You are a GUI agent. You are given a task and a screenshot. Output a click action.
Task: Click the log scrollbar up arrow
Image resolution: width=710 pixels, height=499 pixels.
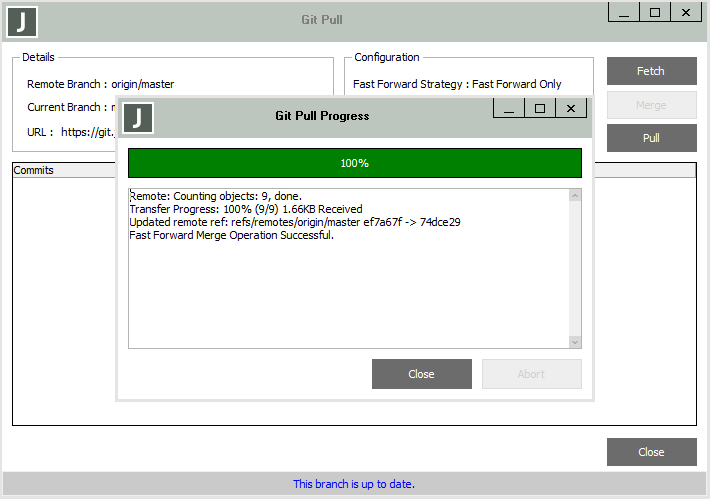(x=575, y=196)
